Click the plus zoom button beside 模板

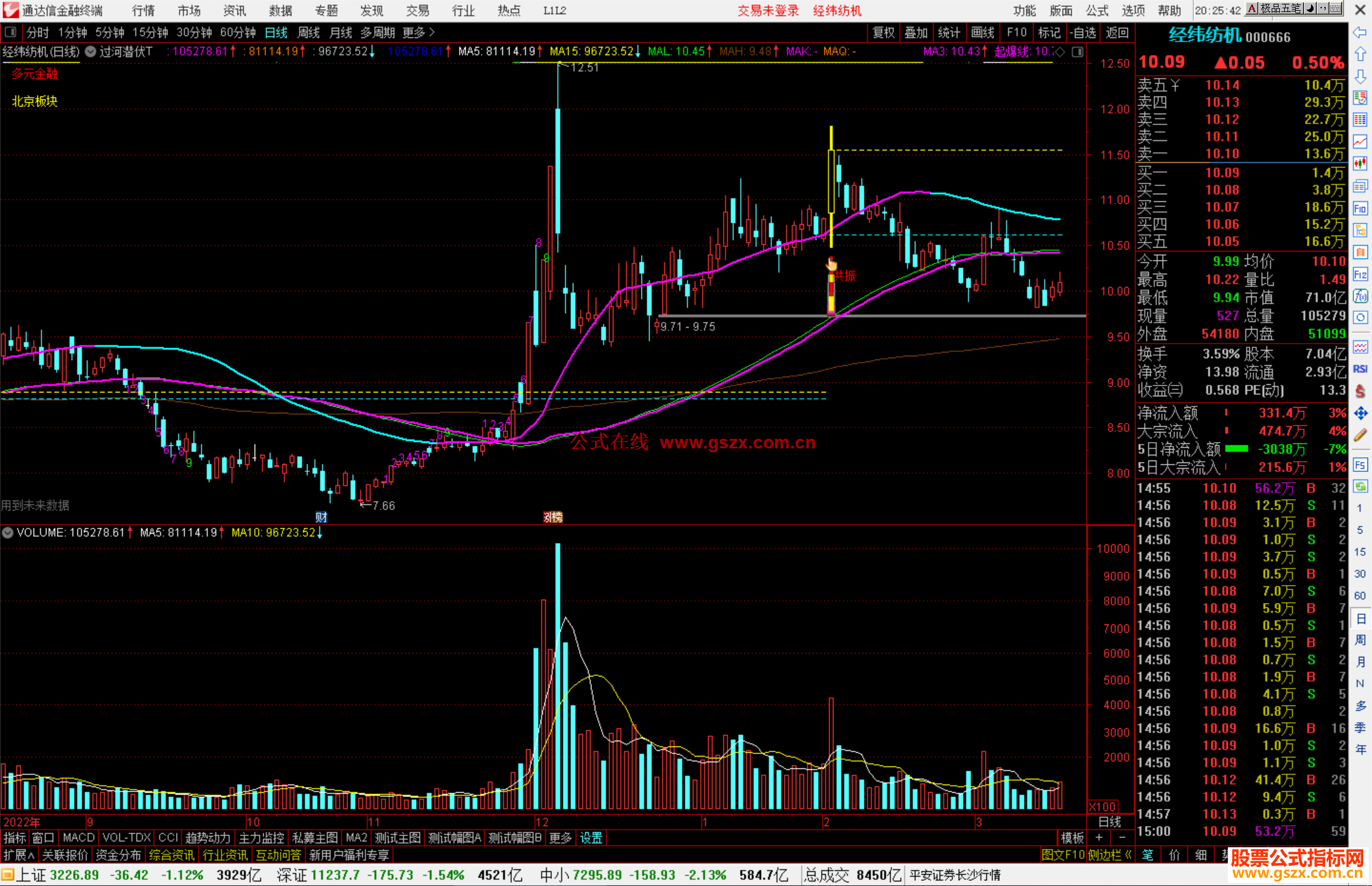pos(1099,838)
